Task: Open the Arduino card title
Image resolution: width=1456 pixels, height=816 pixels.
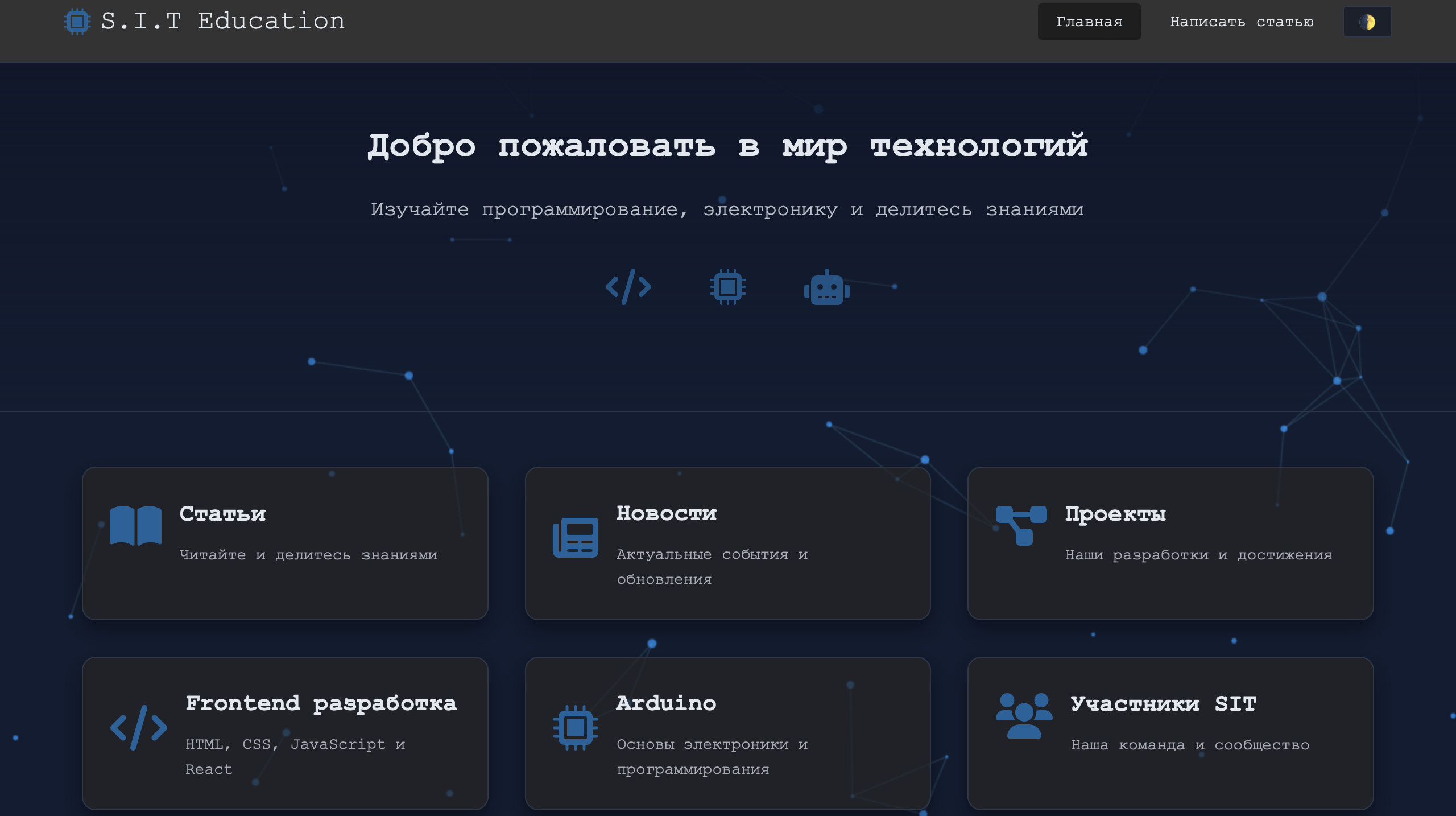Action: [x=667, y=703]
